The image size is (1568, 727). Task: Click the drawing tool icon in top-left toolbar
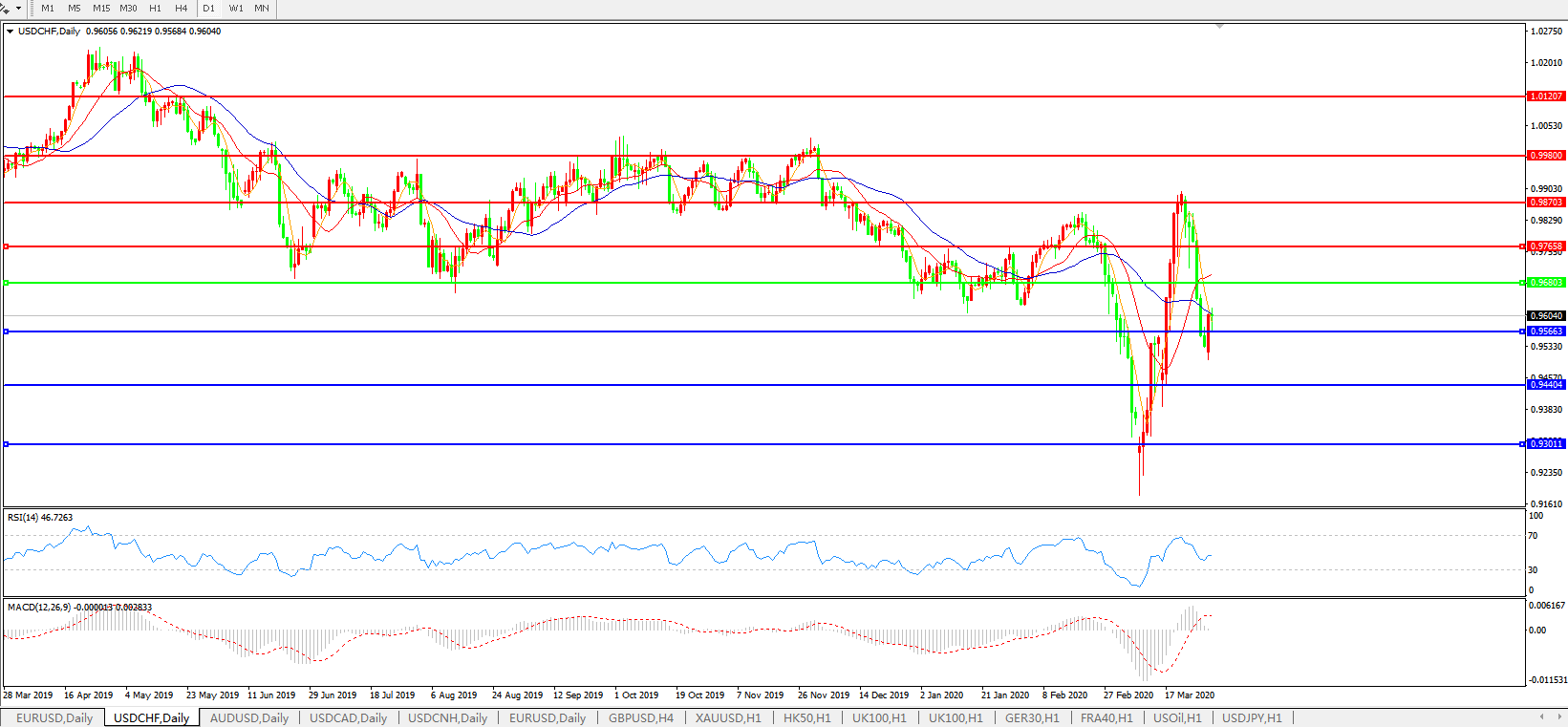(x=6, y=9)
